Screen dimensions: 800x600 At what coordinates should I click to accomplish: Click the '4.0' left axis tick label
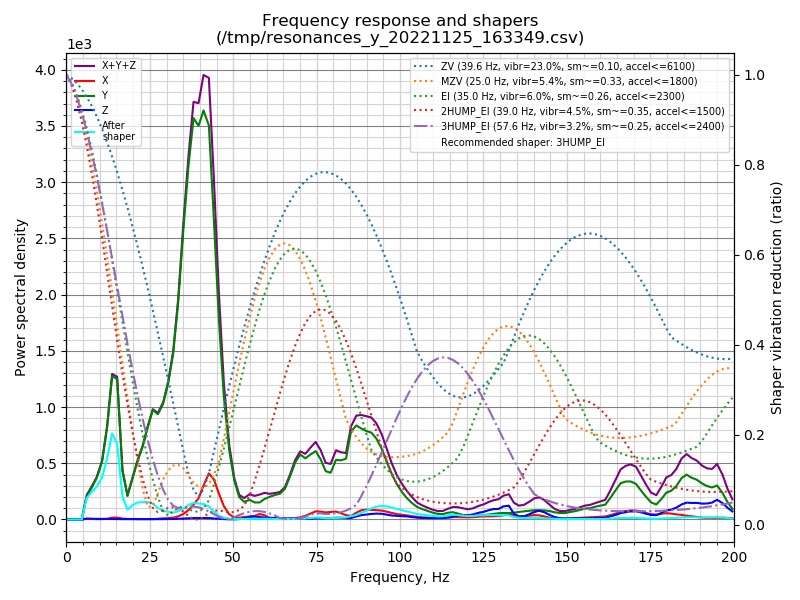[45, 70]
